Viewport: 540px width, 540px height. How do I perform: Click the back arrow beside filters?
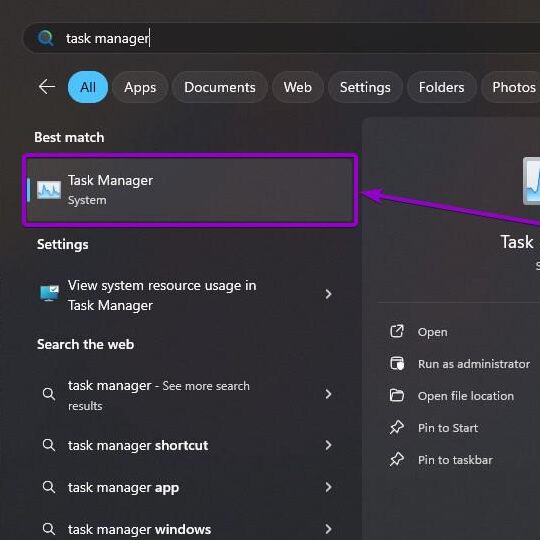click(47, 87)
